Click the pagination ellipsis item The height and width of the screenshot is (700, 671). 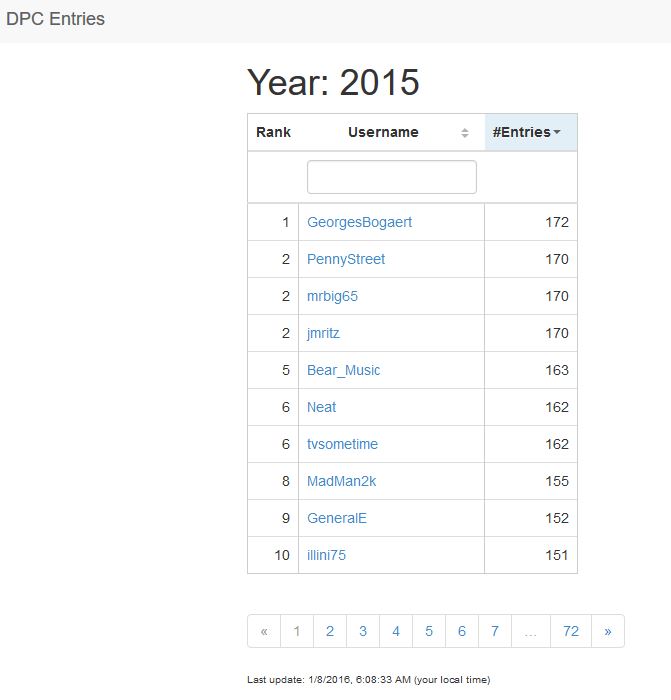531,631
